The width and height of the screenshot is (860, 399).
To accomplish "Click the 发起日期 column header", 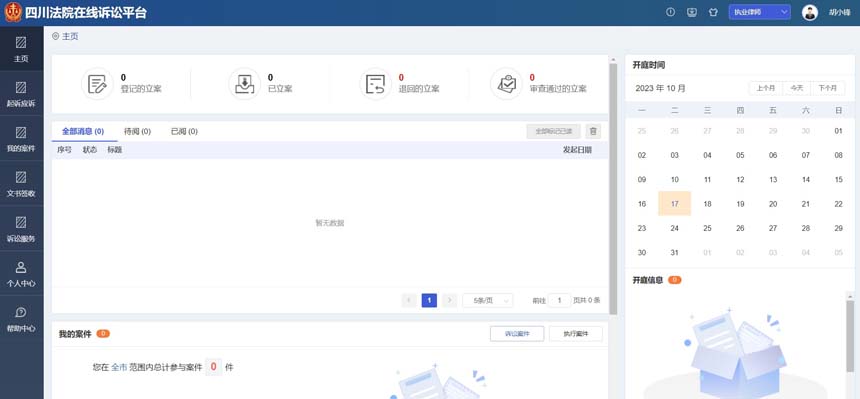I will click(577, 150).
